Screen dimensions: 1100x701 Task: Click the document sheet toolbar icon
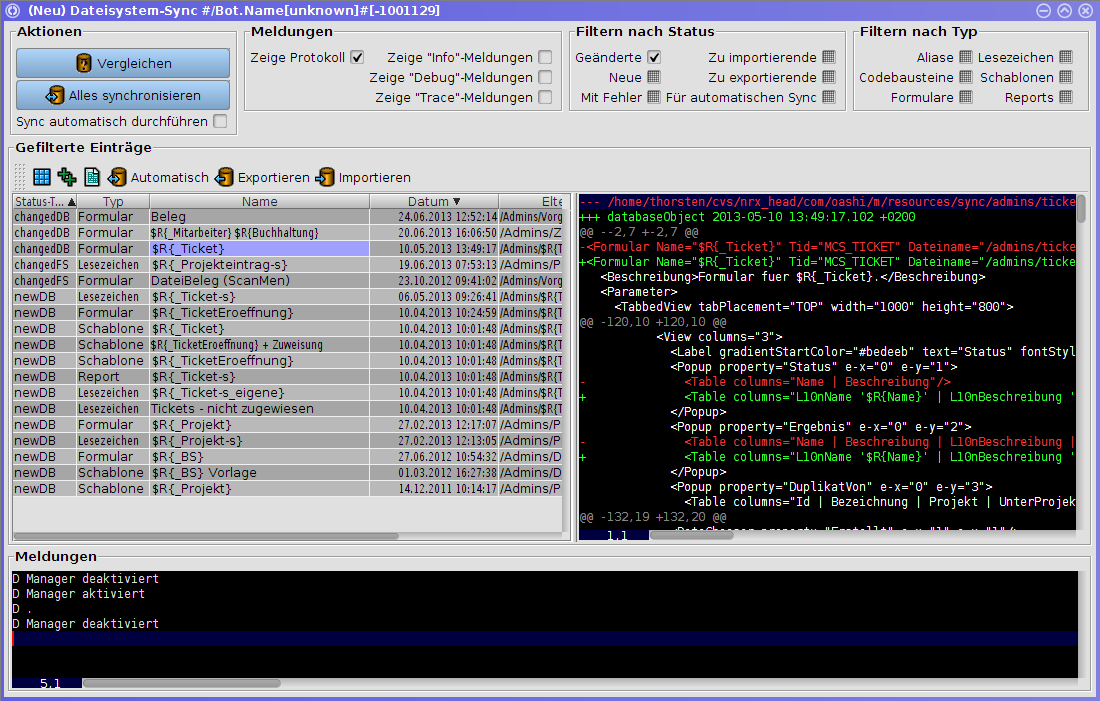click(x=92, y=177)
